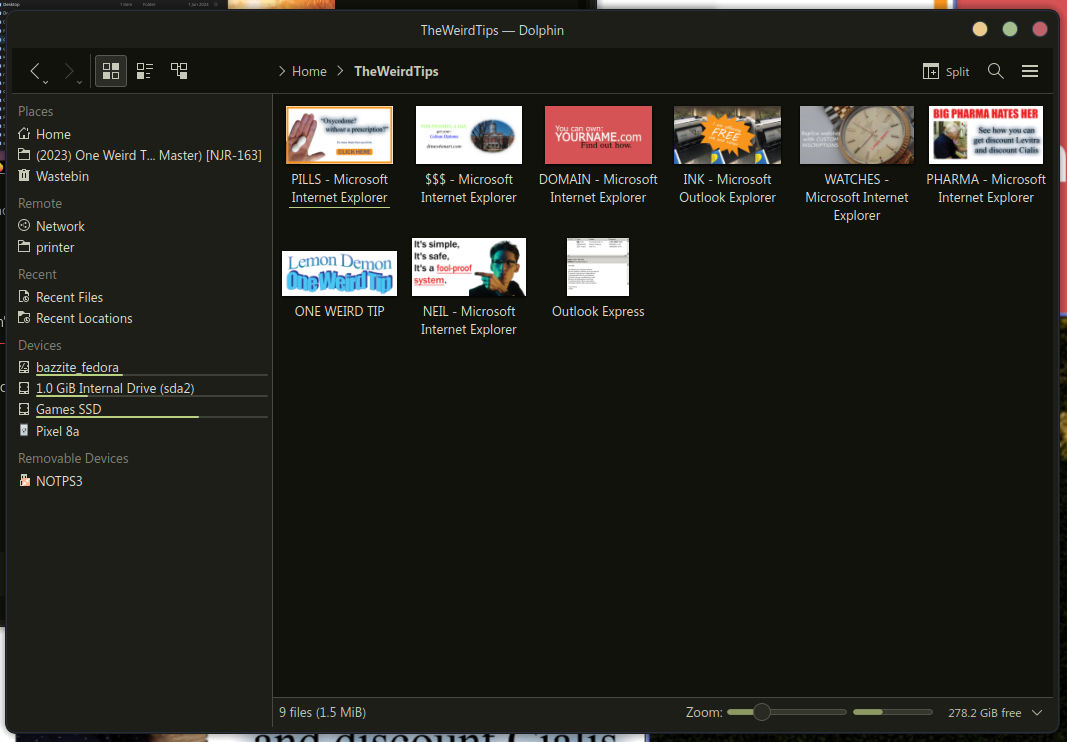The width and height of the screenshot is (1067, 742).
Task: Click the green maximize window button
Action: pos(1010,29)
